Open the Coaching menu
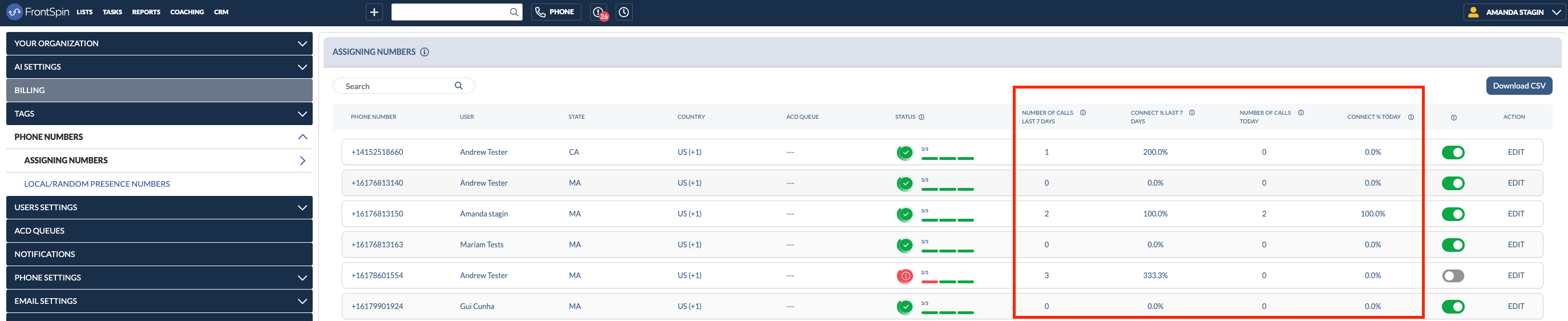Screen dimensions: 1568x321 coord(187,12)
